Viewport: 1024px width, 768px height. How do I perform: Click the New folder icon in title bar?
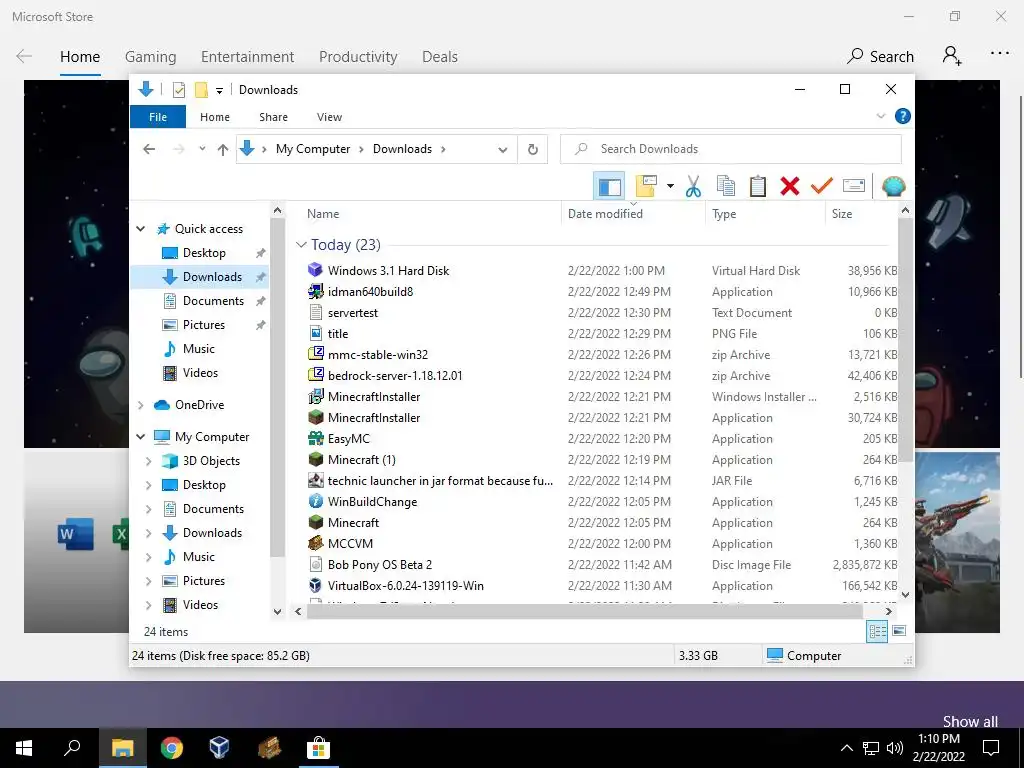201,90
